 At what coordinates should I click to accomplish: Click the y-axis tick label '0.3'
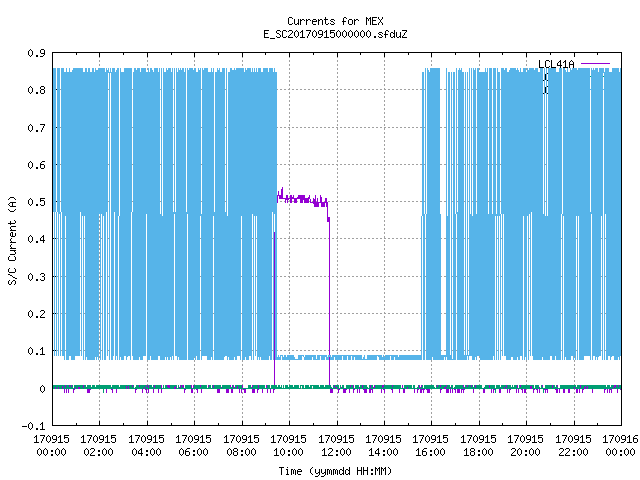(x=36, y=277)
